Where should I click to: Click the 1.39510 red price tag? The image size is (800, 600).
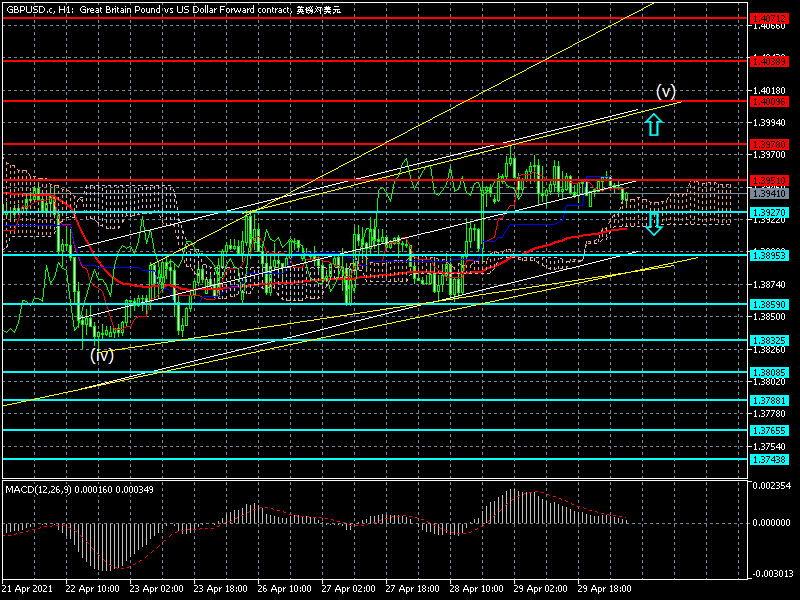point(769,181)
